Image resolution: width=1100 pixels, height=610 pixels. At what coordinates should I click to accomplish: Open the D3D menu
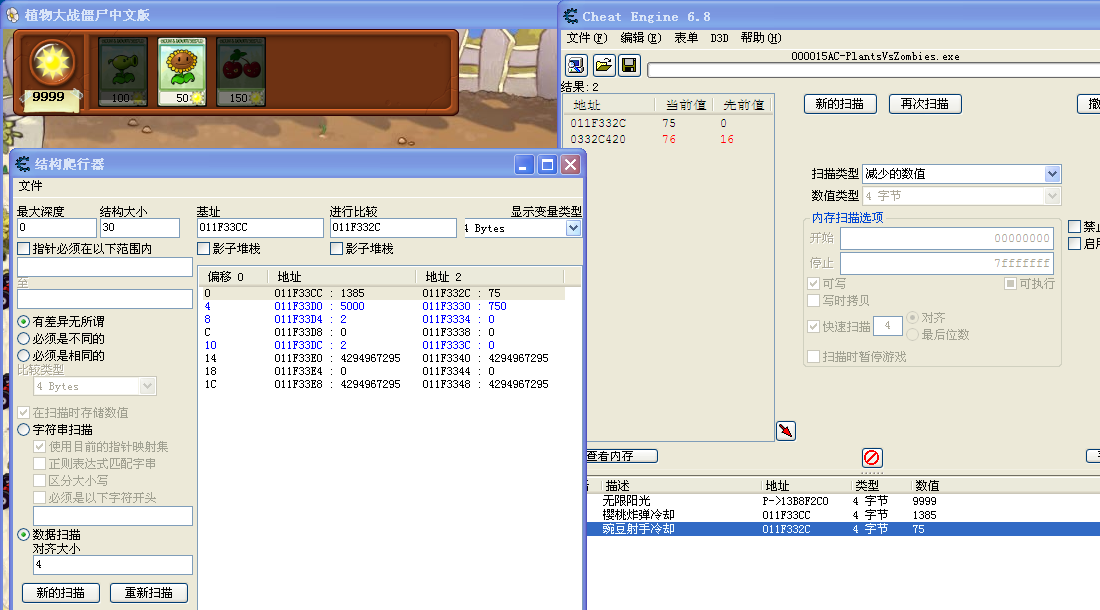719,38
